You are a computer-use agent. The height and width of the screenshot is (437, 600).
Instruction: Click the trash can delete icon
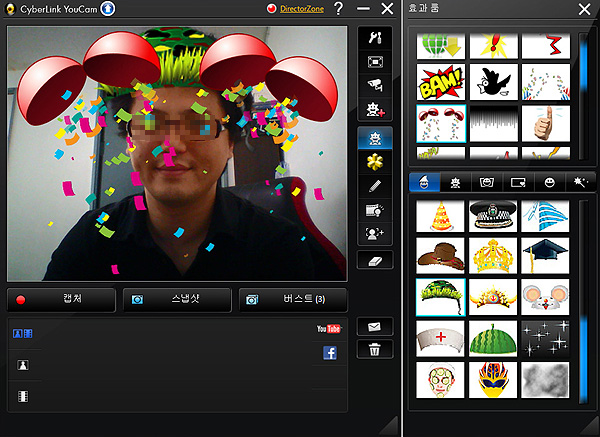(x=374, y=349)
